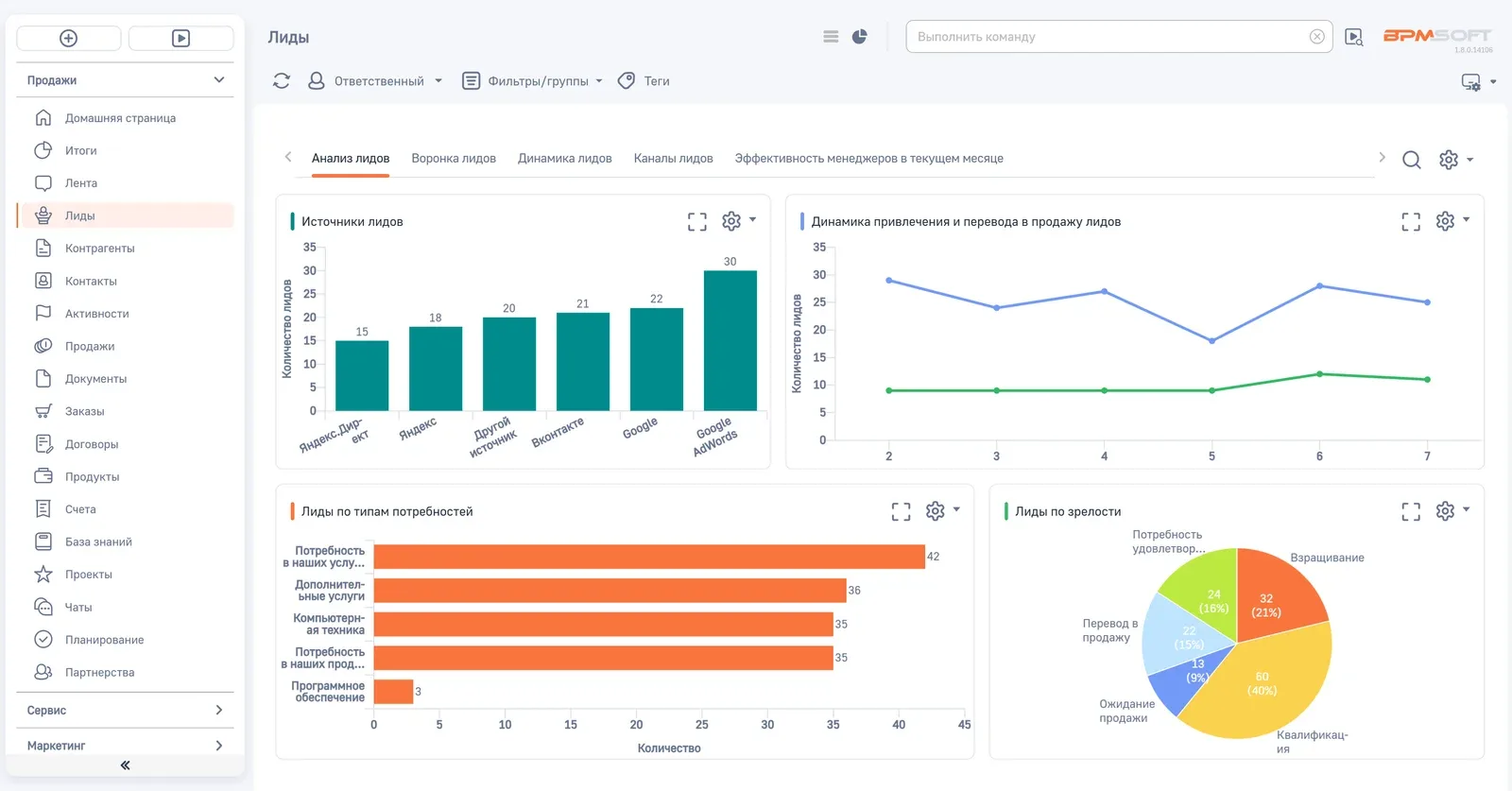The height and width of the screenshot is (791, 1512).
Task: Open Проекты star item
Action: [x=125, y=575]
